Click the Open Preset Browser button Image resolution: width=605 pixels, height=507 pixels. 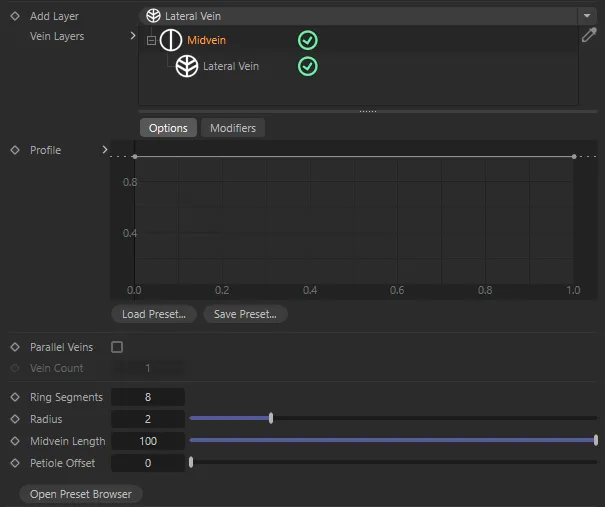coord(82,494)
